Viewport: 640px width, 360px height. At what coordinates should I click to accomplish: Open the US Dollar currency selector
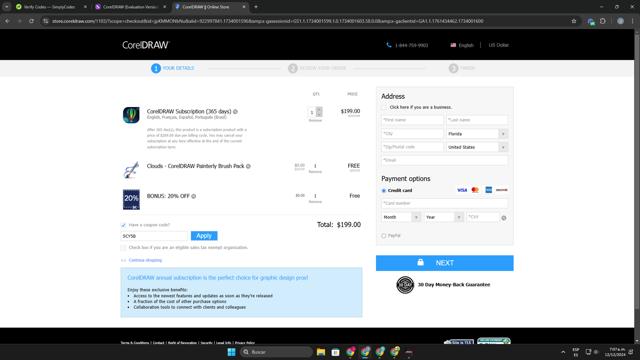click(499, 45)
